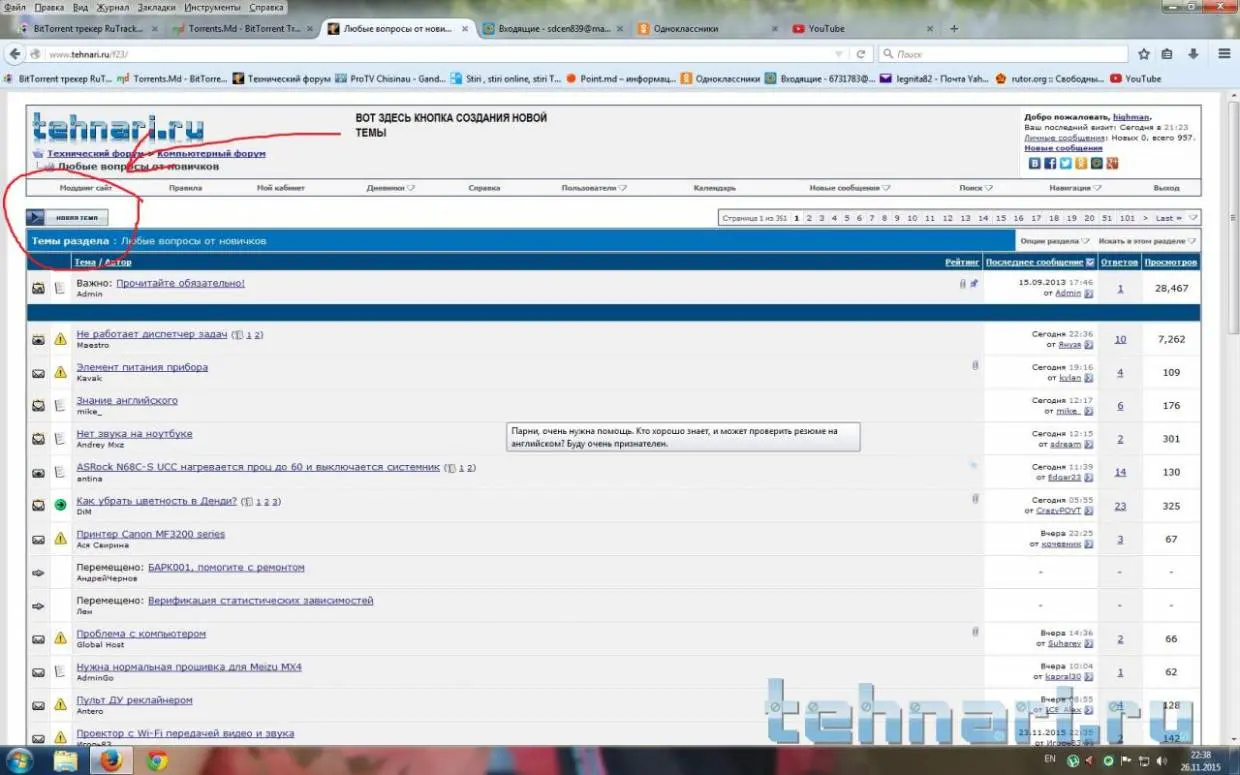1240x775 pixels.
Task: Open thread 'Нужна нормальная прошивка для Meizu MX4'
Action: point(189,667)
